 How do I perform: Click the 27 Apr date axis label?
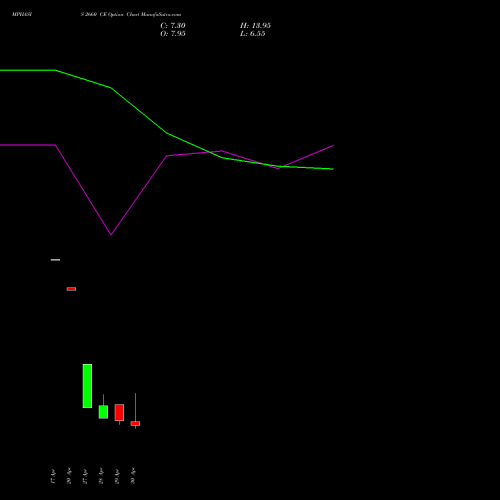[x=85, y=476]
